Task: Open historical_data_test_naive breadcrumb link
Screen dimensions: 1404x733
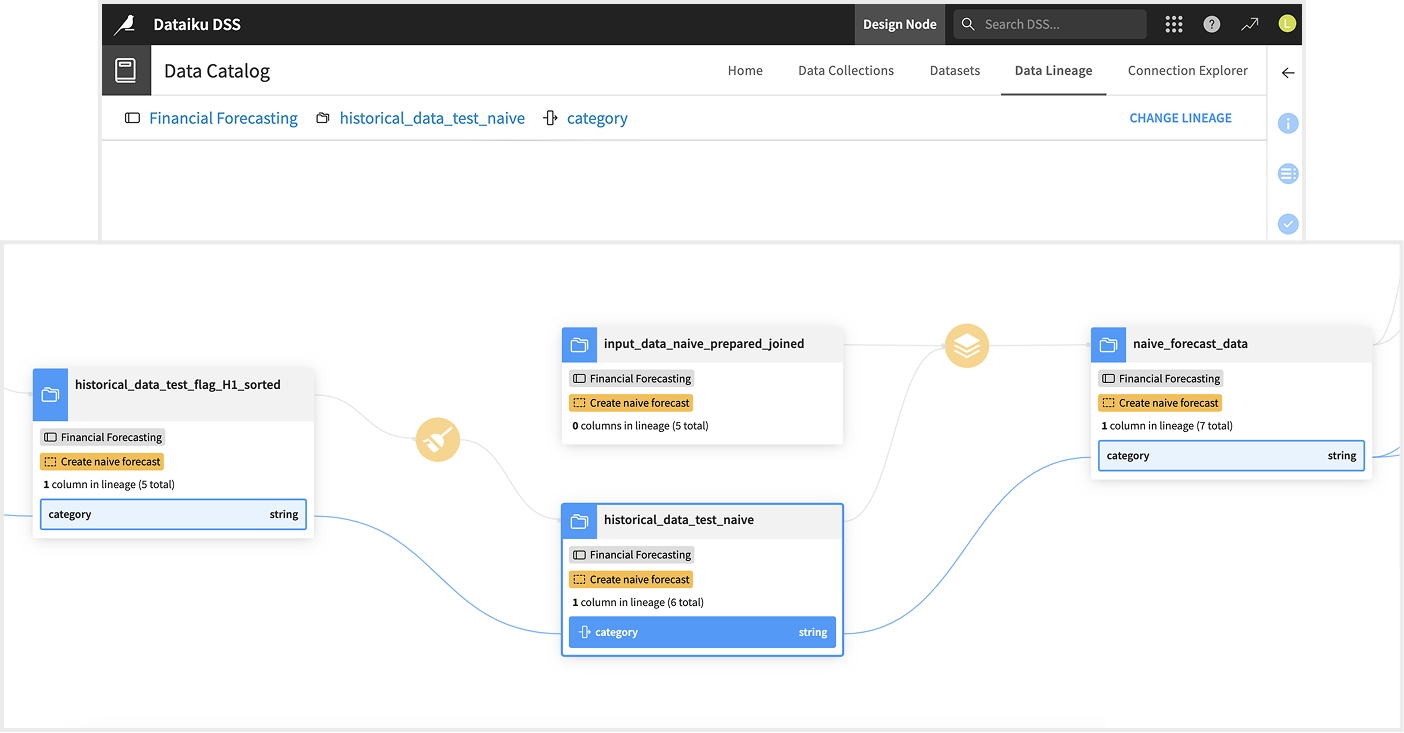Action: click(x=432, y=118)
